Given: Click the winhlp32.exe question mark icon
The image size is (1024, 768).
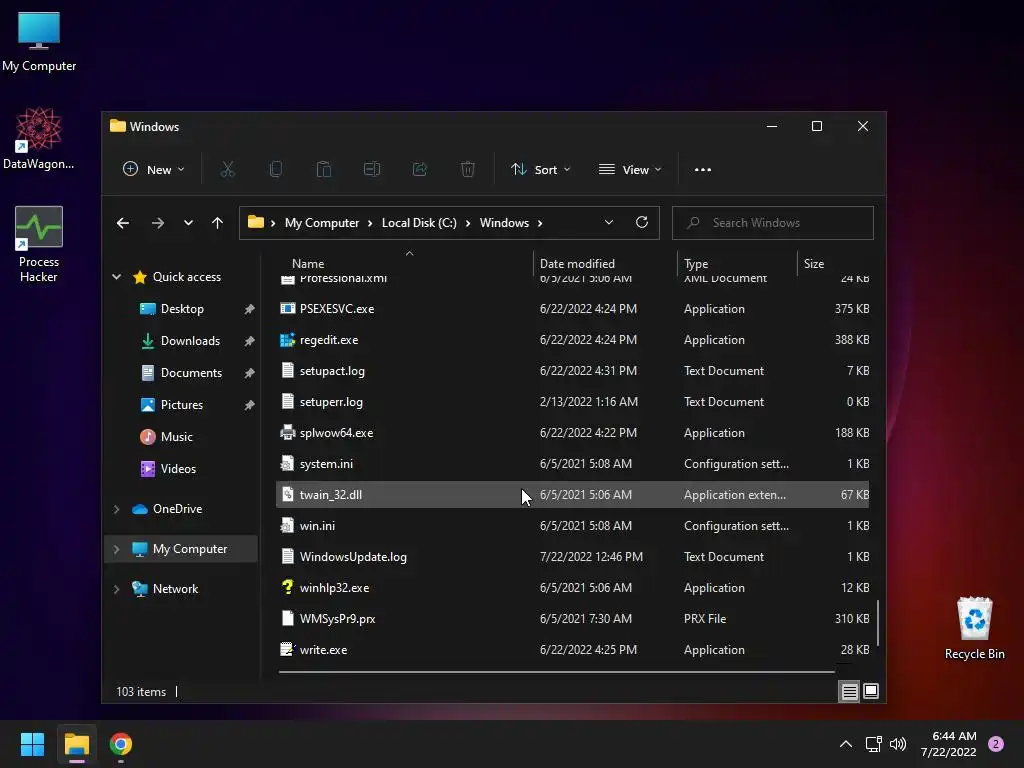Looking at the screenshot, I should point(287,588).
